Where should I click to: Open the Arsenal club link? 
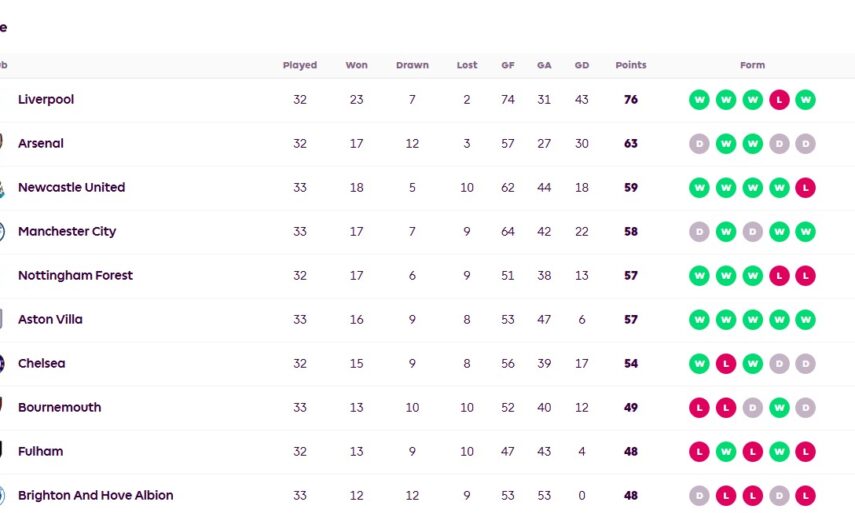[x=41, y=144]
